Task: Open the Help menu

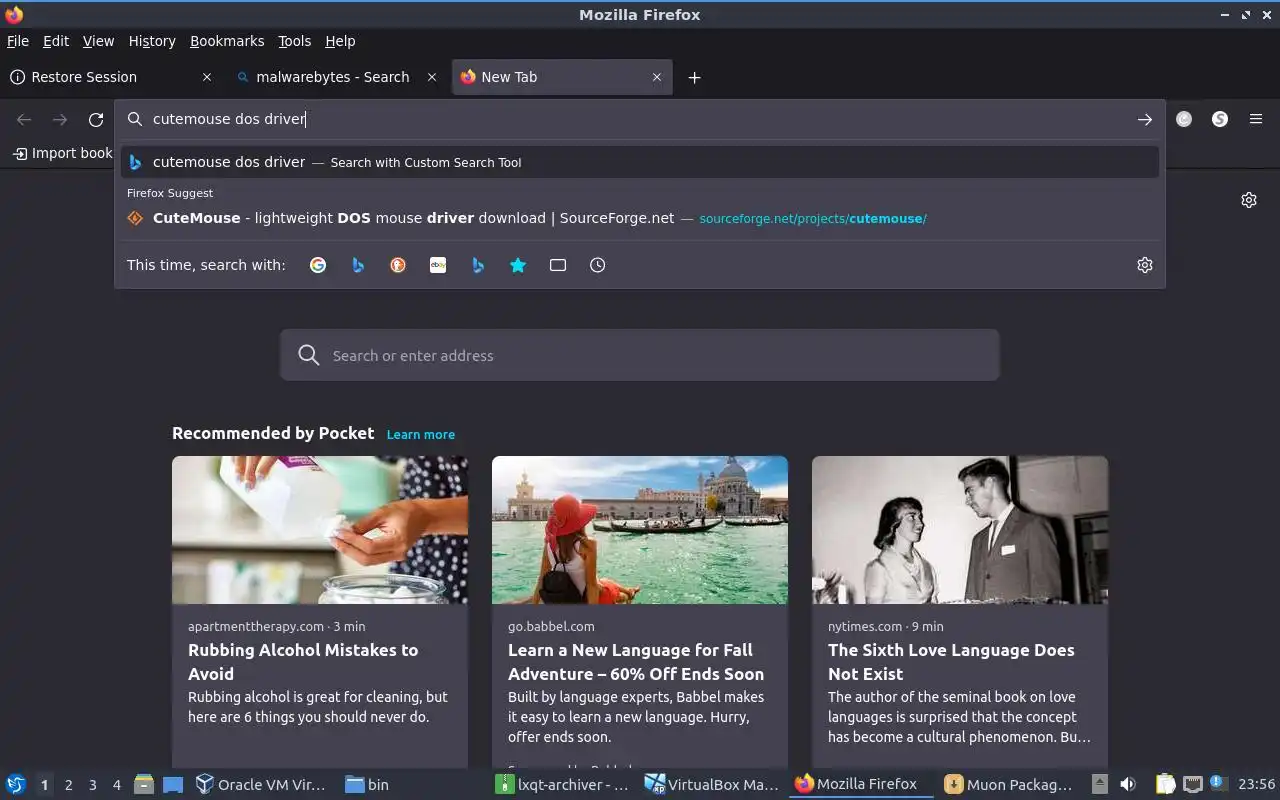Action: point(340,41)
